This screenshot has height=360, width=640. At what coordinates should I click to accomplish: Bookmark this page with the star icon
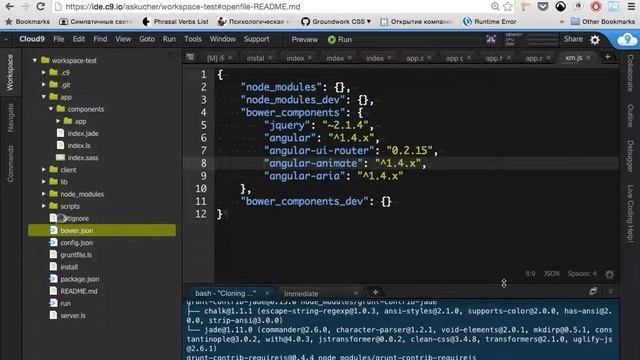point(507,7)
